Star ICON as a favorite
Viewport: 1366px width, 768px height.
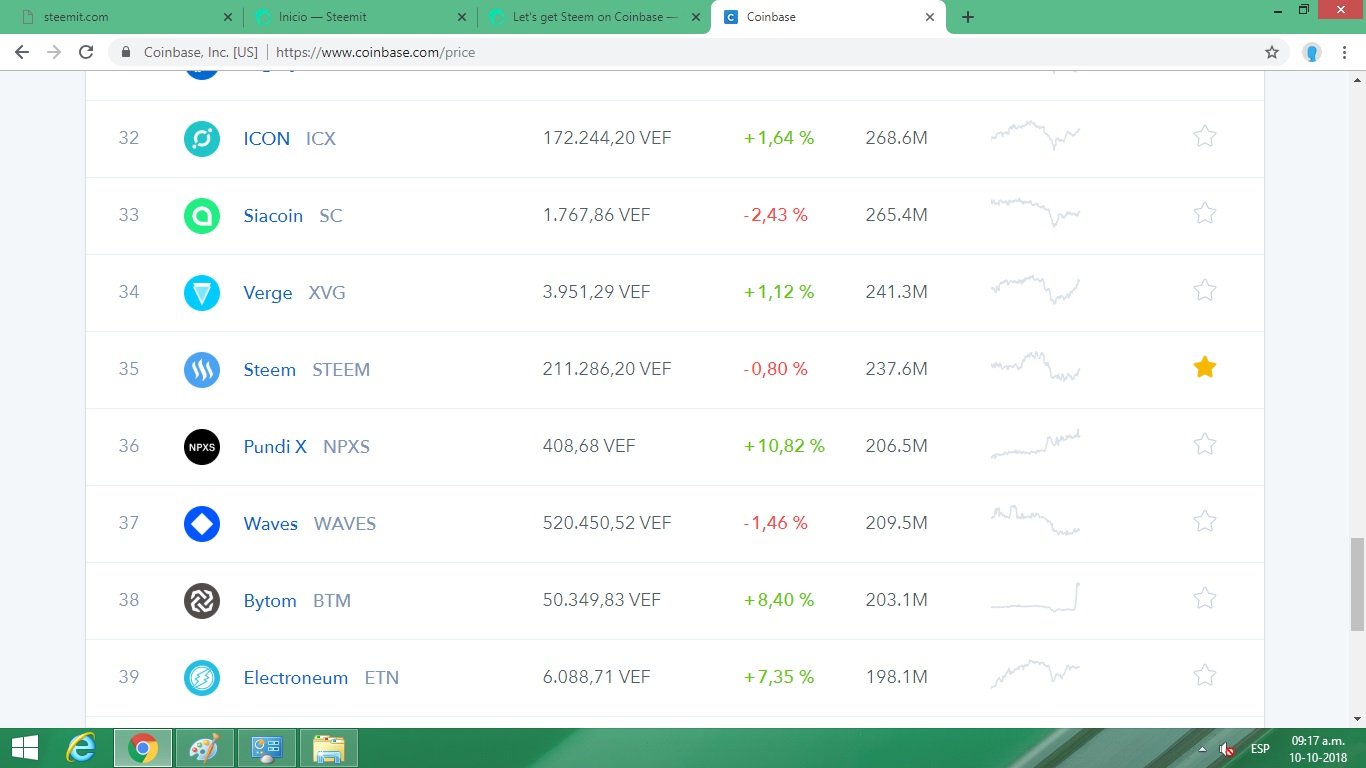pyautogui.click(x=1205, y=136)
